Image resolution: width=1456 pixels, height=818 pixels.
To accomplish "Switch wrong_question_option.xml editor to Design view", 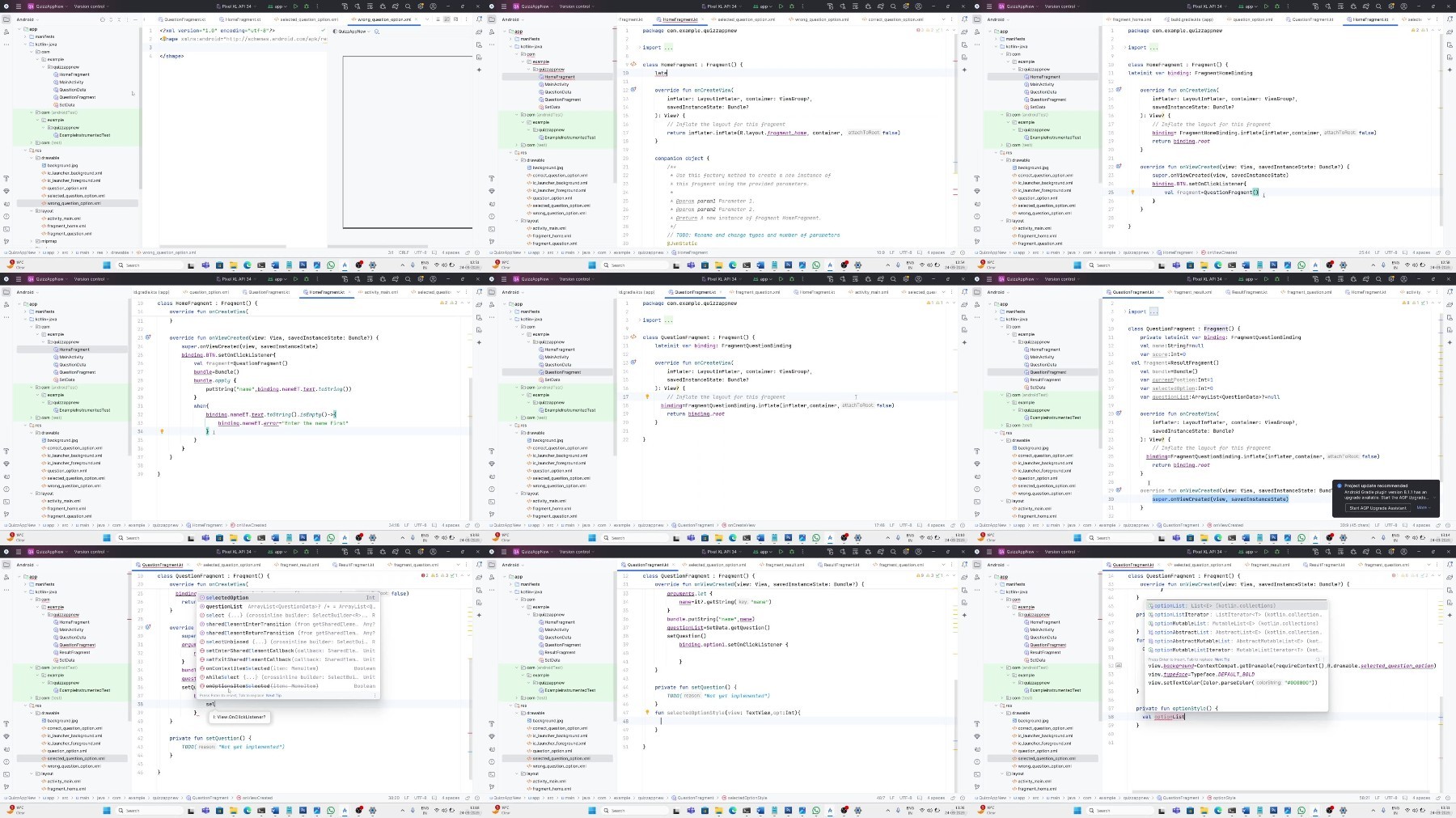I will coord(455,19).
